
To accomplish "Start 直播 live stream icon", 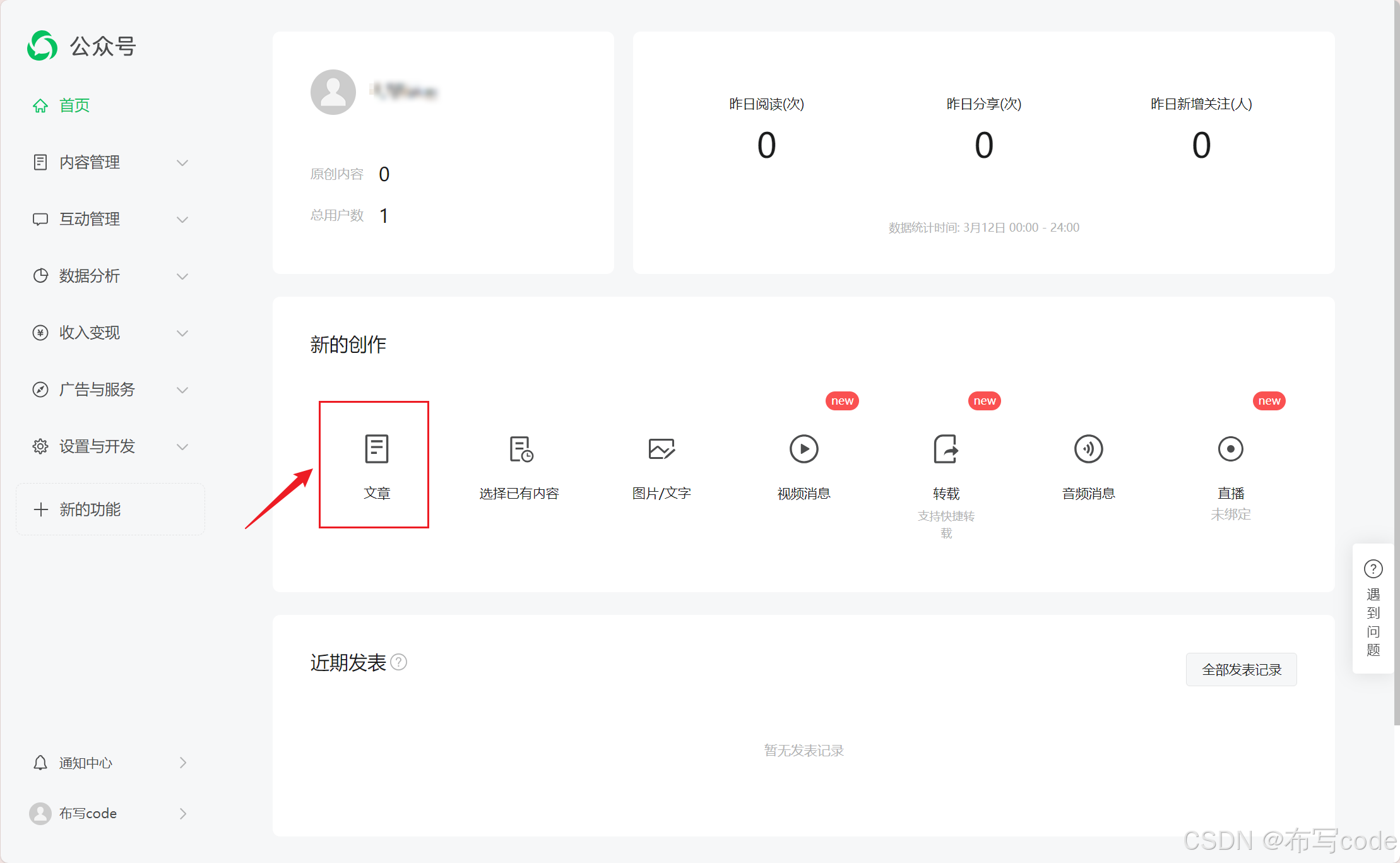I will [x=1230, y=449].
